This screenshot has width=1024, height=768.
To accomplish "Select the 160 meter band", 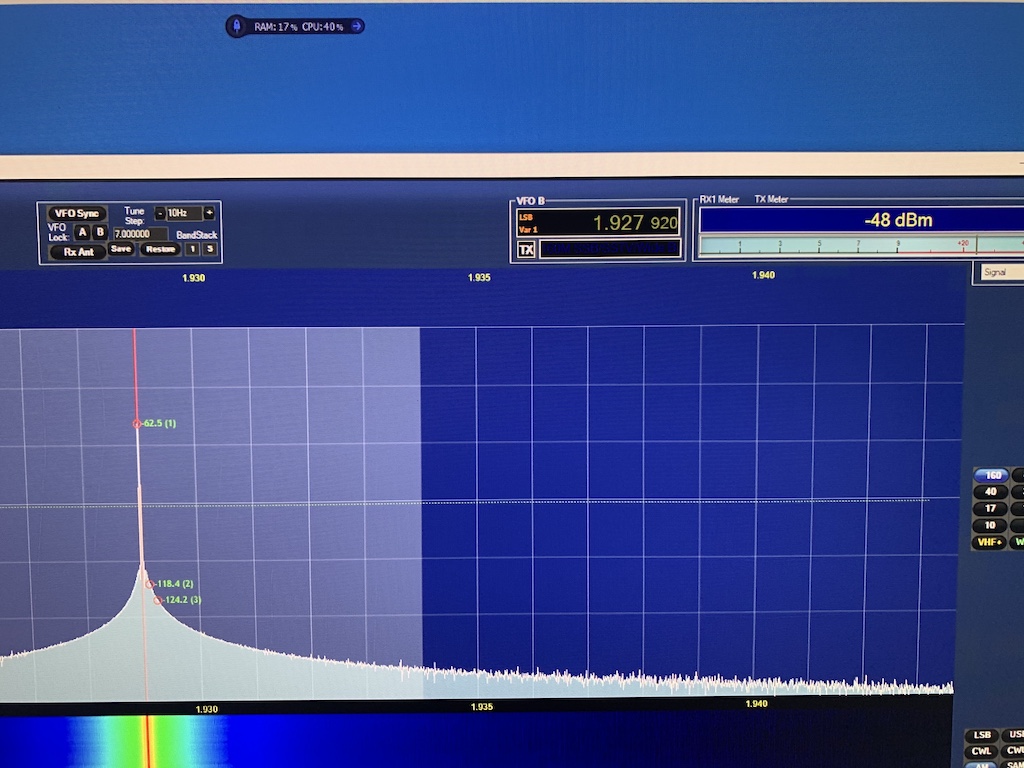I will (x=993, y=475).
